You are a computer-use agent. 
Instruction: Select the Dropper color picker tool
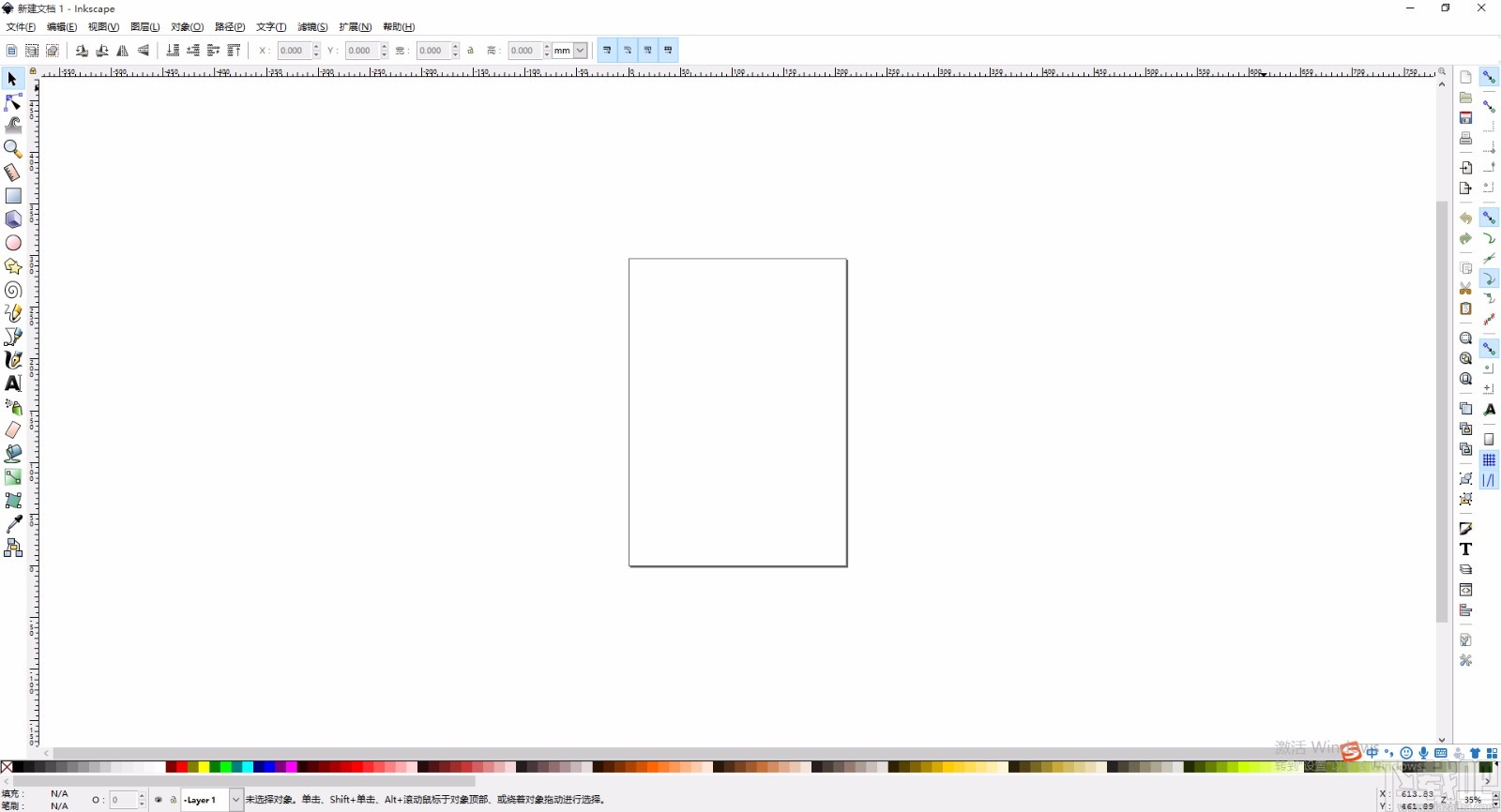13,524
